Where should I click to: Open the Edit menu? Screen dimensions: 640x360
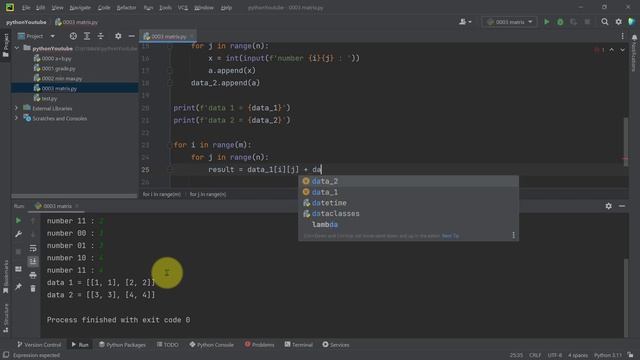point(40,7)
